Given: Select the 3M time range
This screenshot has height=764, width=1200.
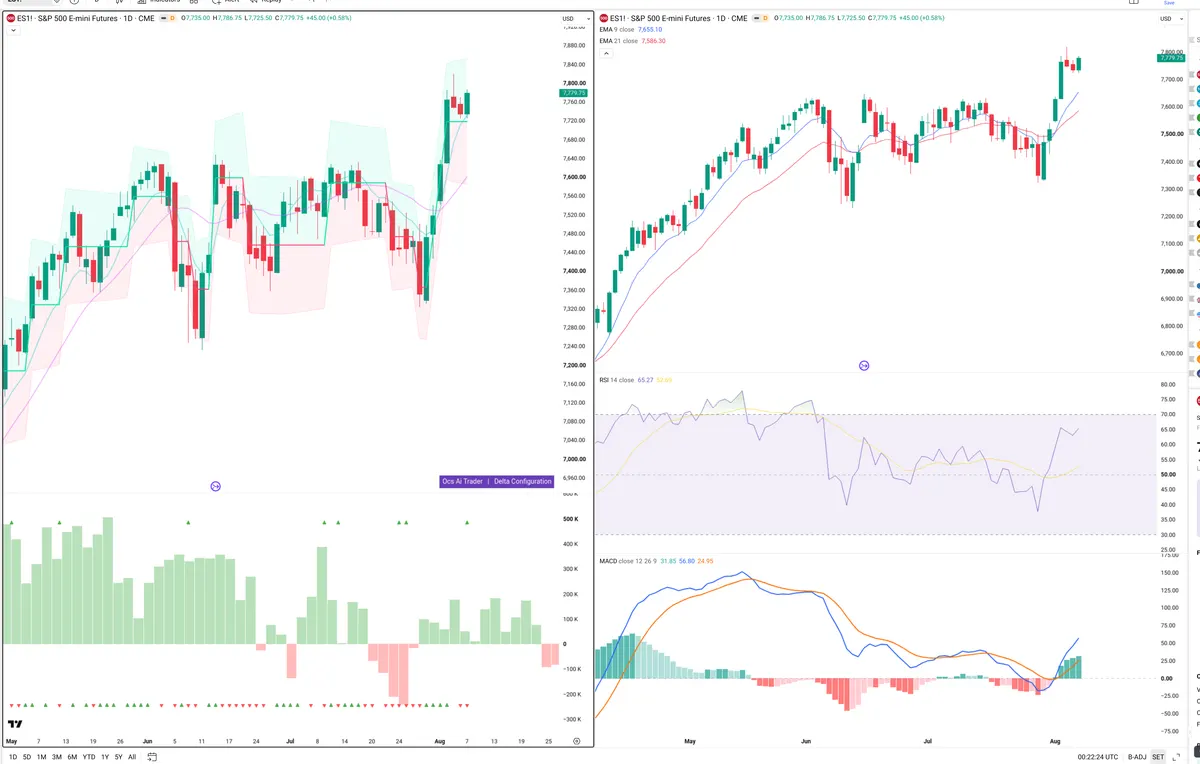Looking at the screenshot, I should (x=57, y=757).
